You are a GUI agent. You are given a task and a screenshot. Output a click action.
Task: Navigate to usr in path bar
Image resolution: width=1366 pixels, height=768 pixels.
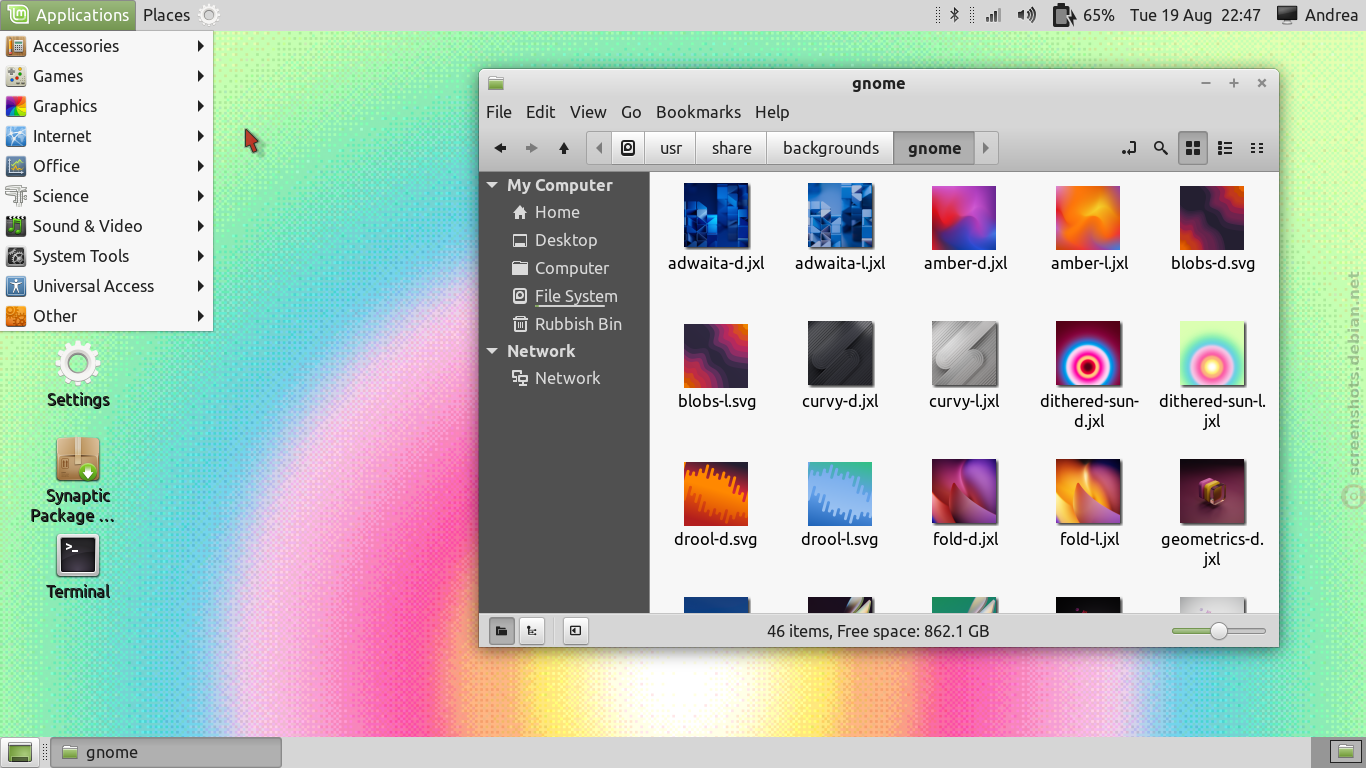671,148
